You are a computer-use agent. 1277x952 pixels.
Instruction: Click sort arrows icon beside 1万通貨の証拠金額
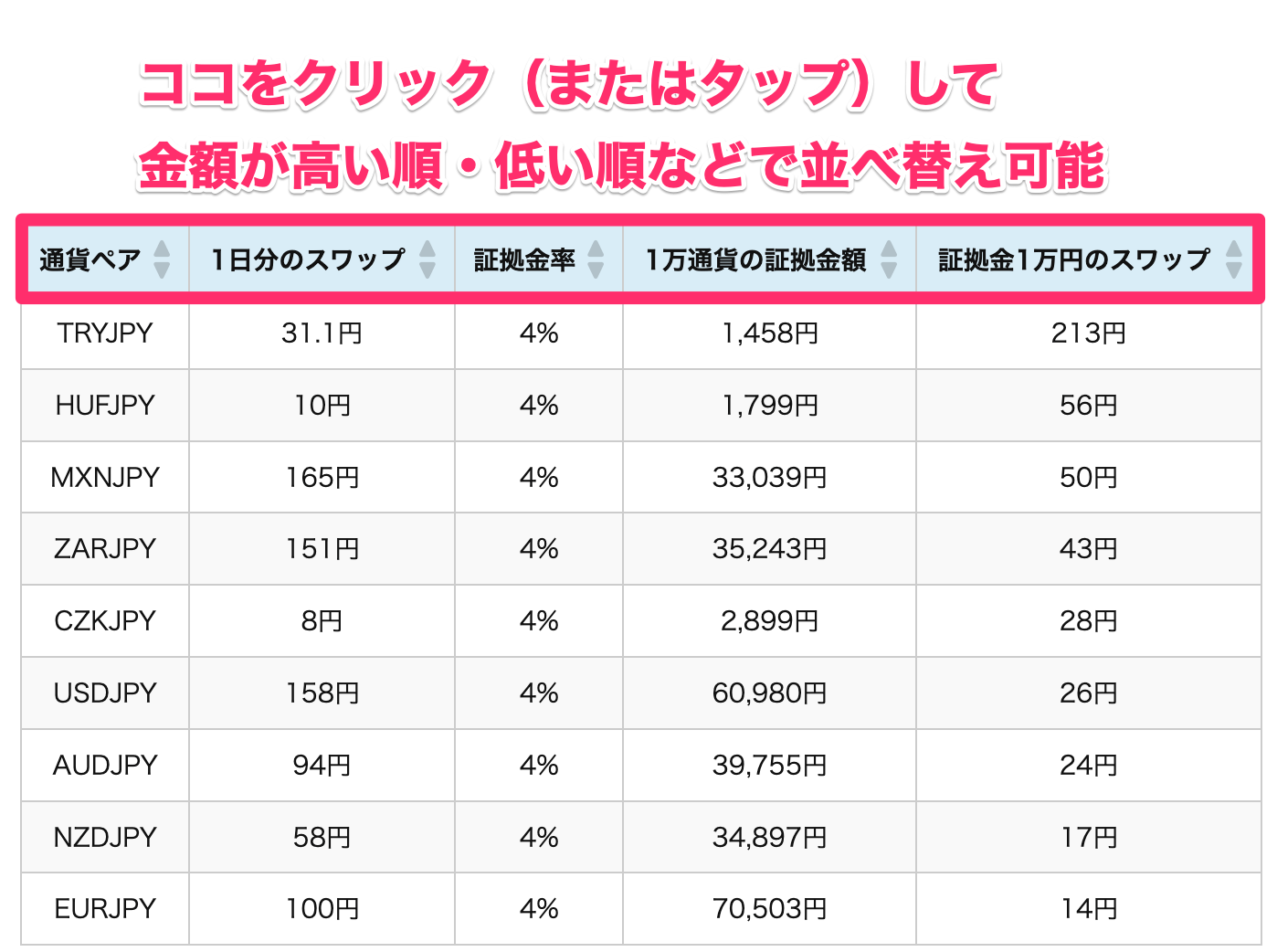point(889,259)
